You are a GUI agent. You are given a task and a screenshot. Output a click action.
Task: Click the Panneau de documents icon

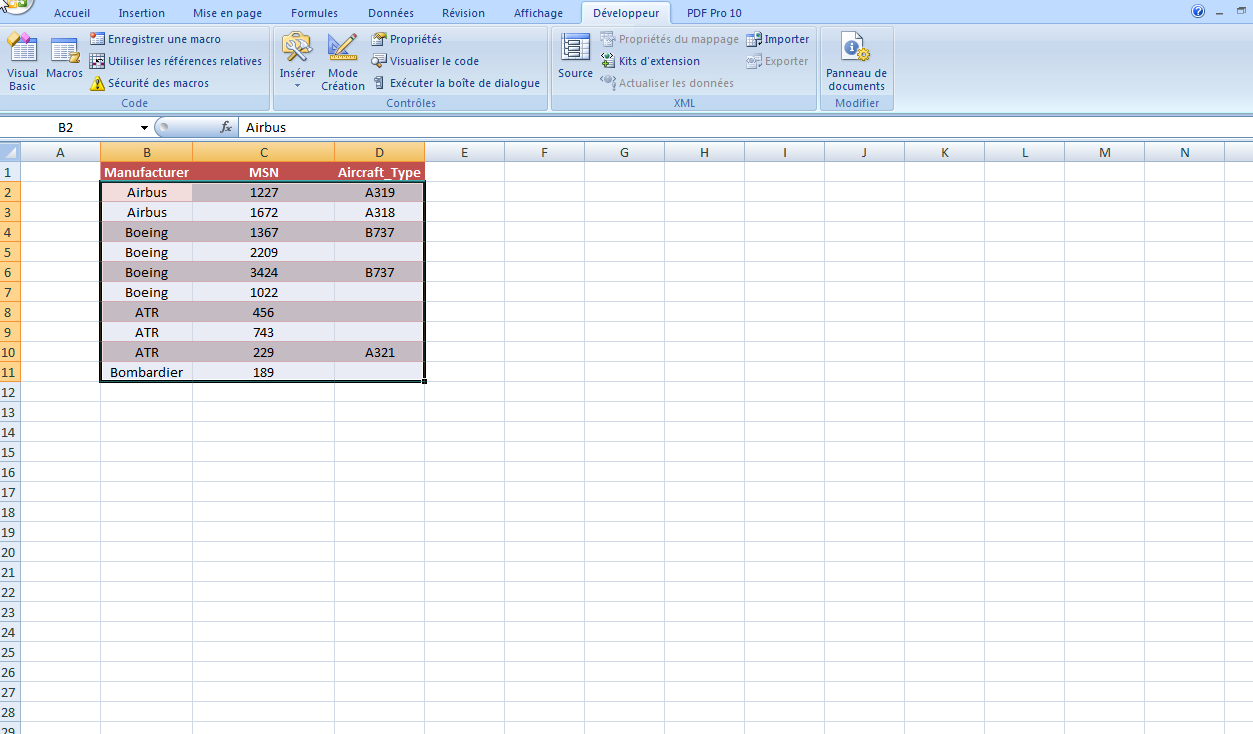[855, 62]
